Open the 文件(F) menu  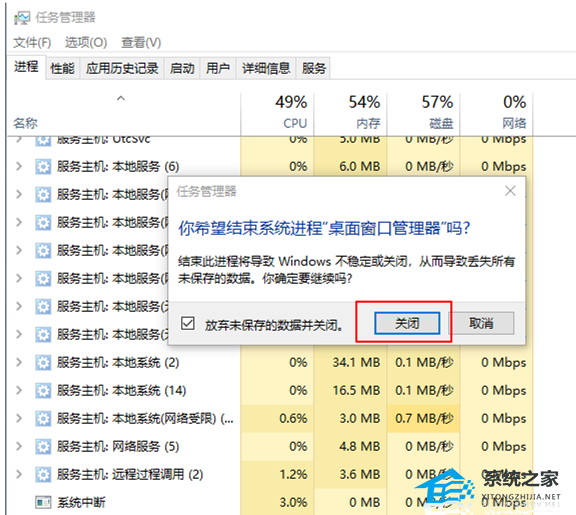click(x=32, y=43)
